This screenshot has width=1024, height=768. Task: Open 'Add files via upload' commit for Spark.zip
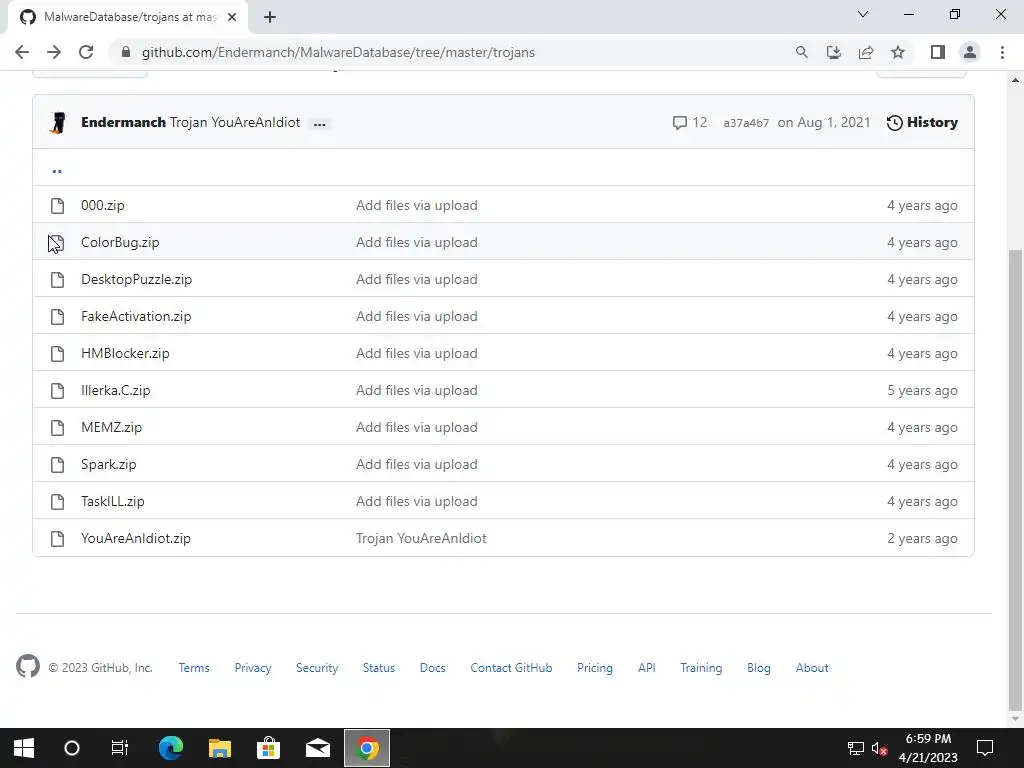click(x=417, y=464)
